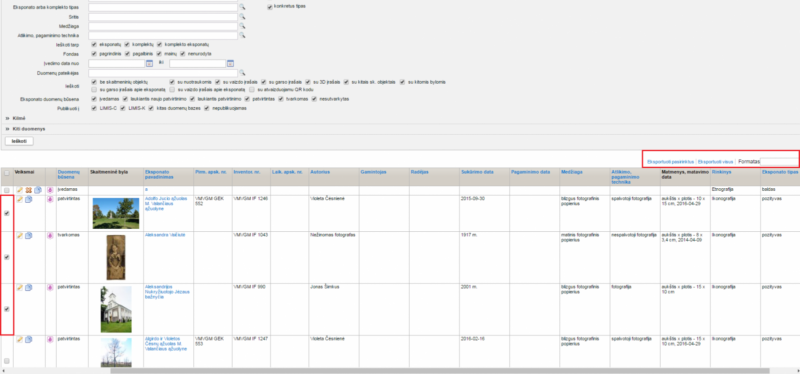
Task: Open the church photo thumbnail
Action: pos(116,309)
